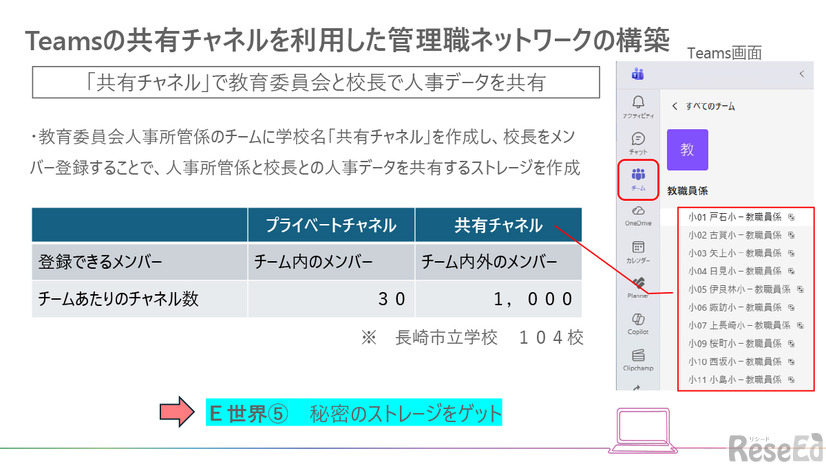Click shared-channel icon beside 小07 上長崎小

point(800,325)
